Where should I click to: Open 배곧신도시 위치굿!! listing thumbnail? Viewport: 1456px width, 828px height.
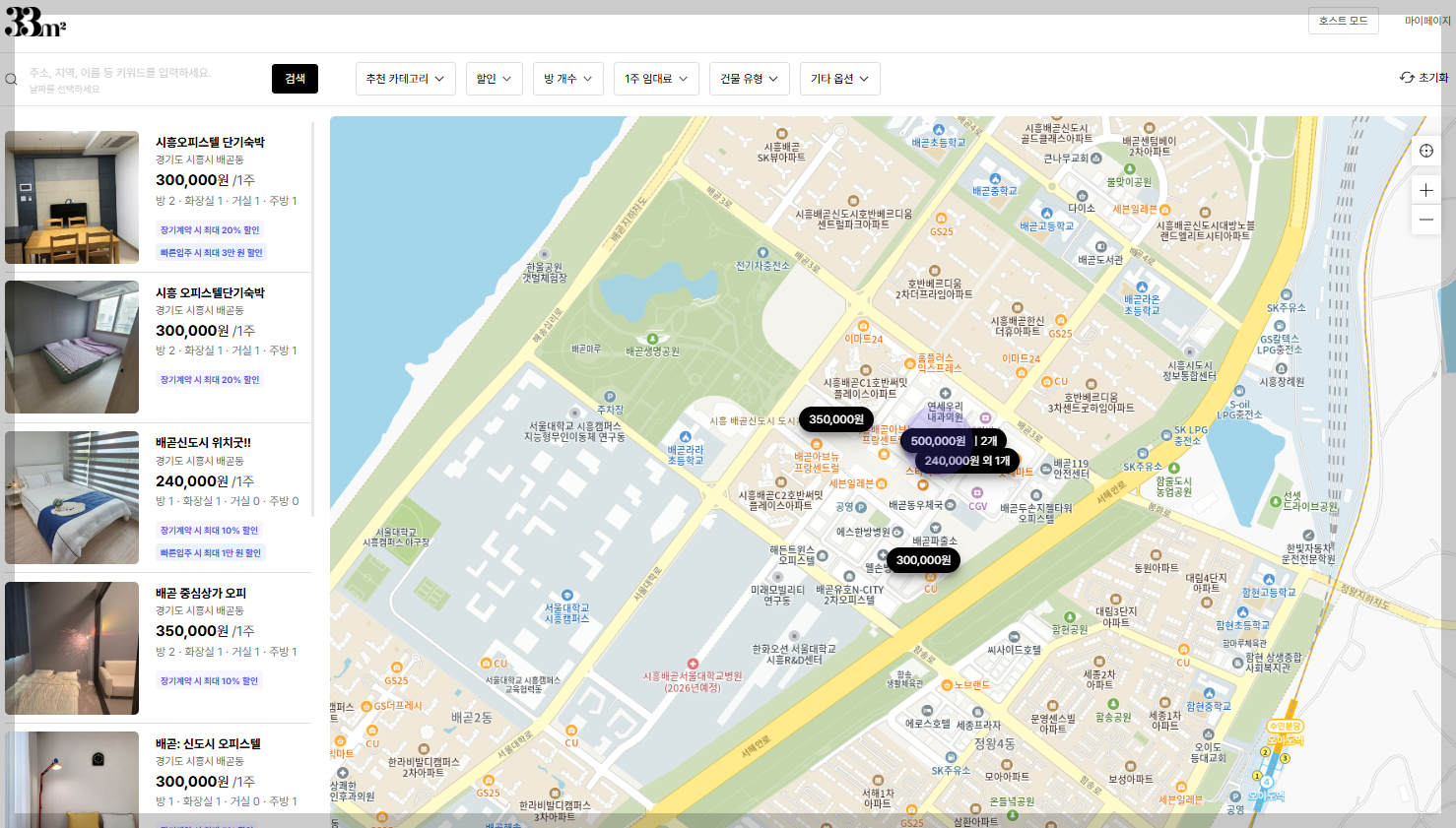[72, 497]
